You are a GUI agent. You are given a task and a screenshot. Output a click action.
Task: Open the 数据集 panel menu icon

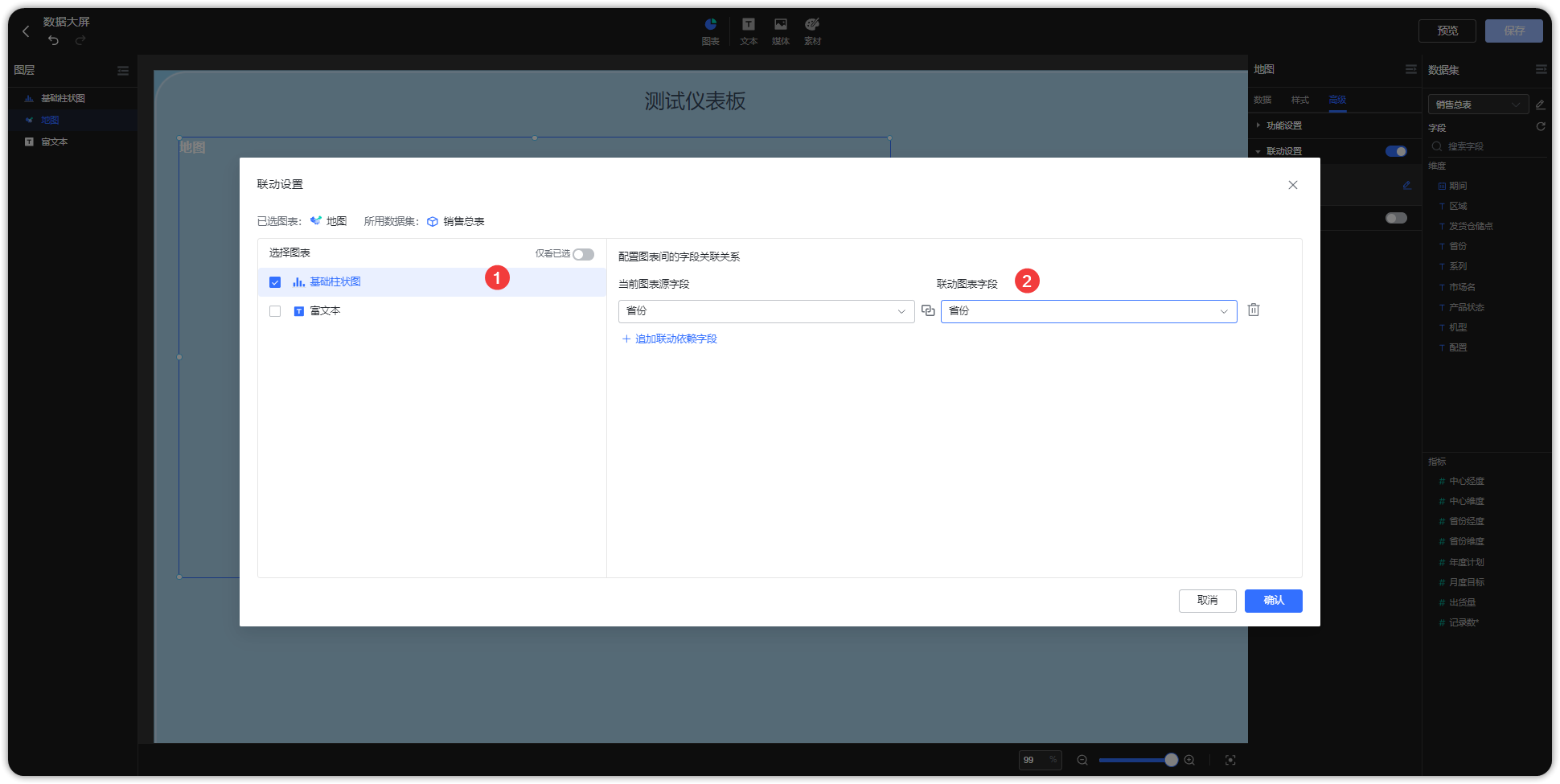(x=1542, y=70)
